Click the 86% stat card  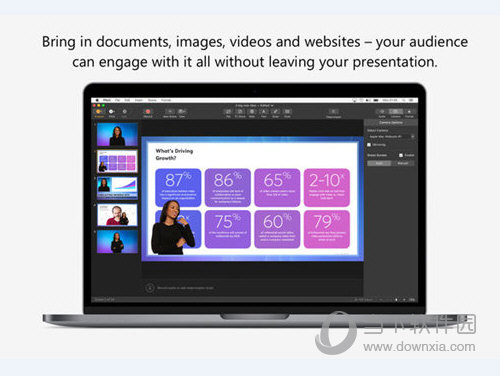pyautogui.click(x=228, y=188)
